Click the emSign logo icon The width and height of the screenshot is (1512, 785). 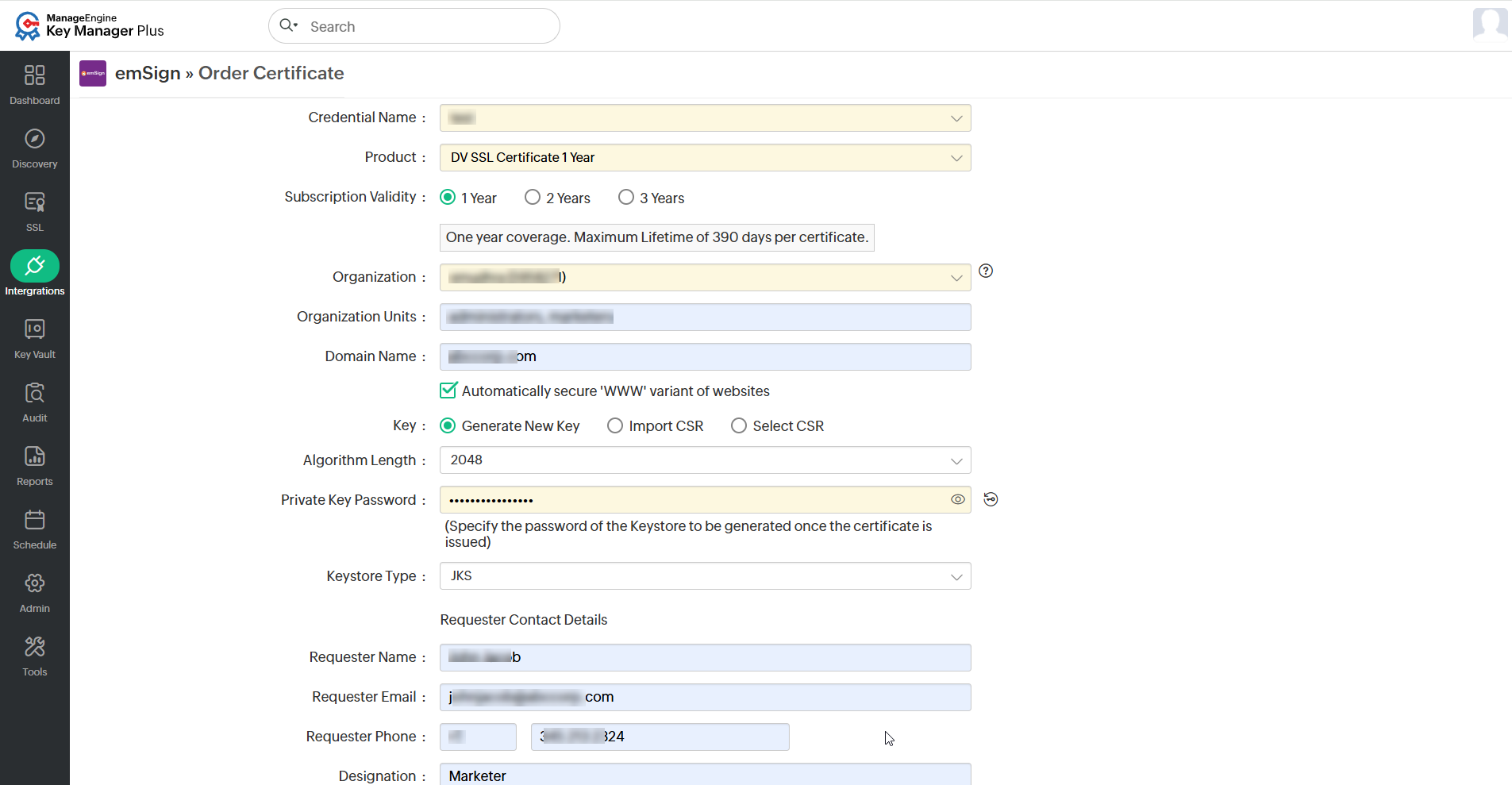pyautogui.click(x=93, y=73)
